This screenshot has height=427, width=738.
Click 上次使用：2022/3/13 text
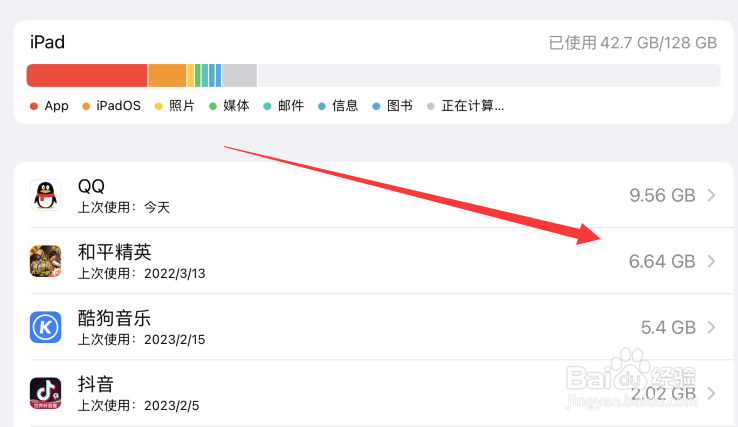(142, 274)
